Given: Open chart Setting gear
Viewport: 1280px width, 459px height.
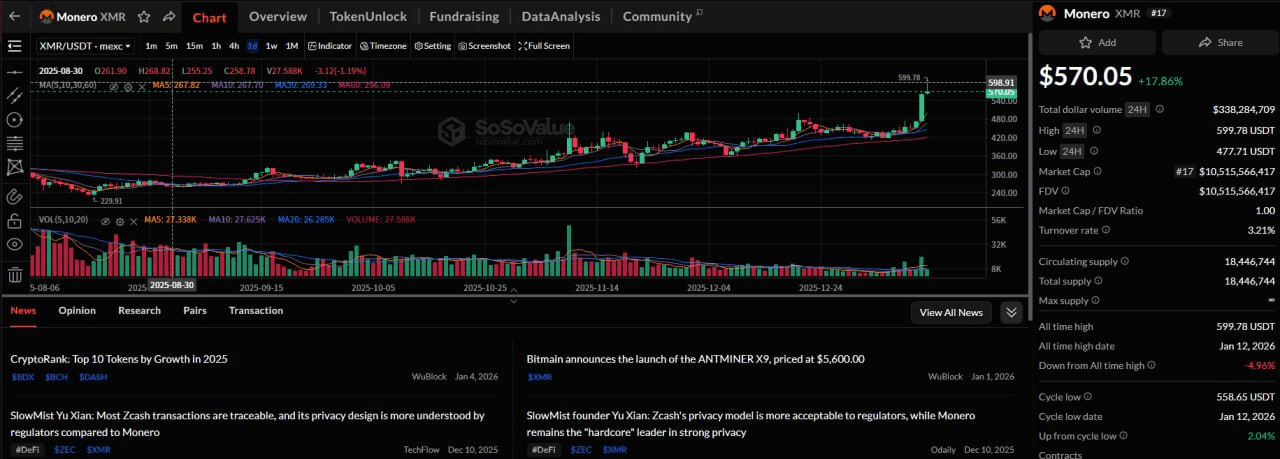Looking at the screenshot, I should pyautogui.click(x=433, y=46).
